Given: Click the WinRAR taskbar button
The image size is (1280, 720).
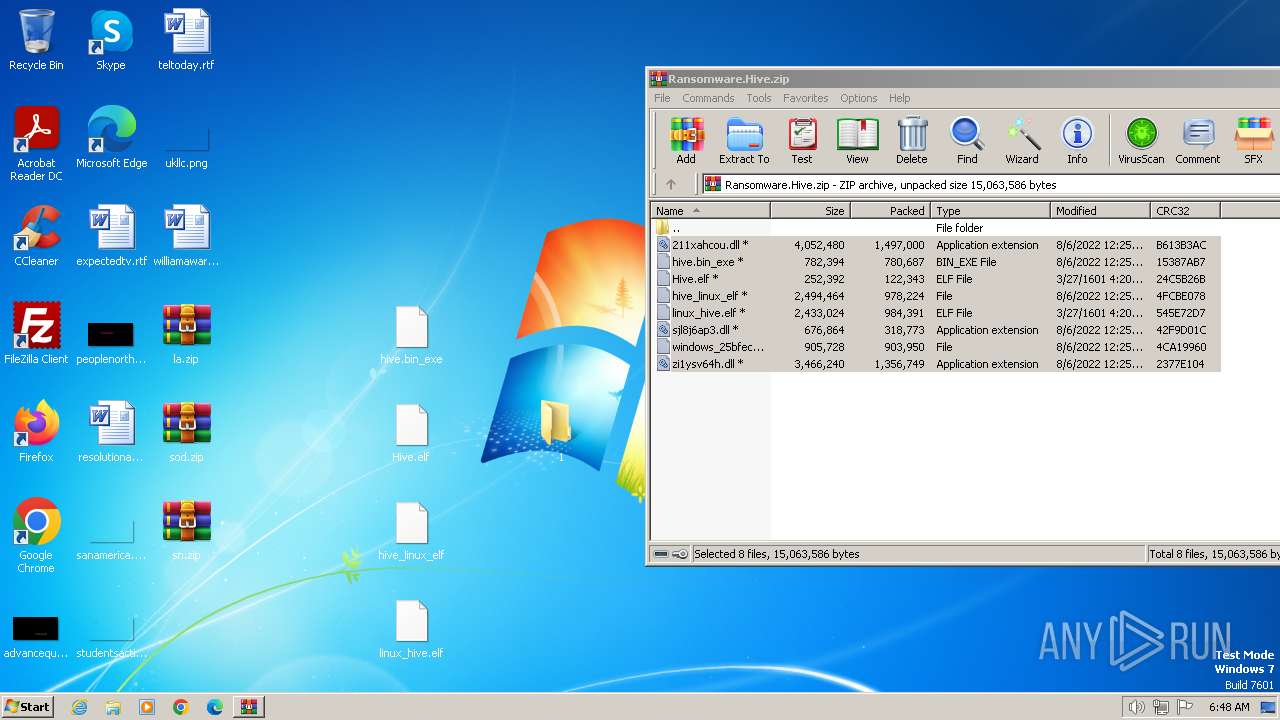Looking at the screenshot, I should (x=248, y=707).
